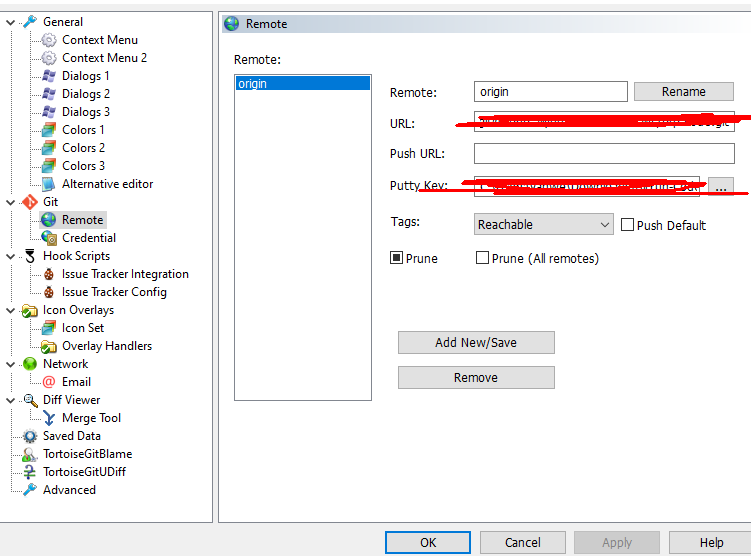Collapse the Icon Overlays tree node

[x=10, y=310]
